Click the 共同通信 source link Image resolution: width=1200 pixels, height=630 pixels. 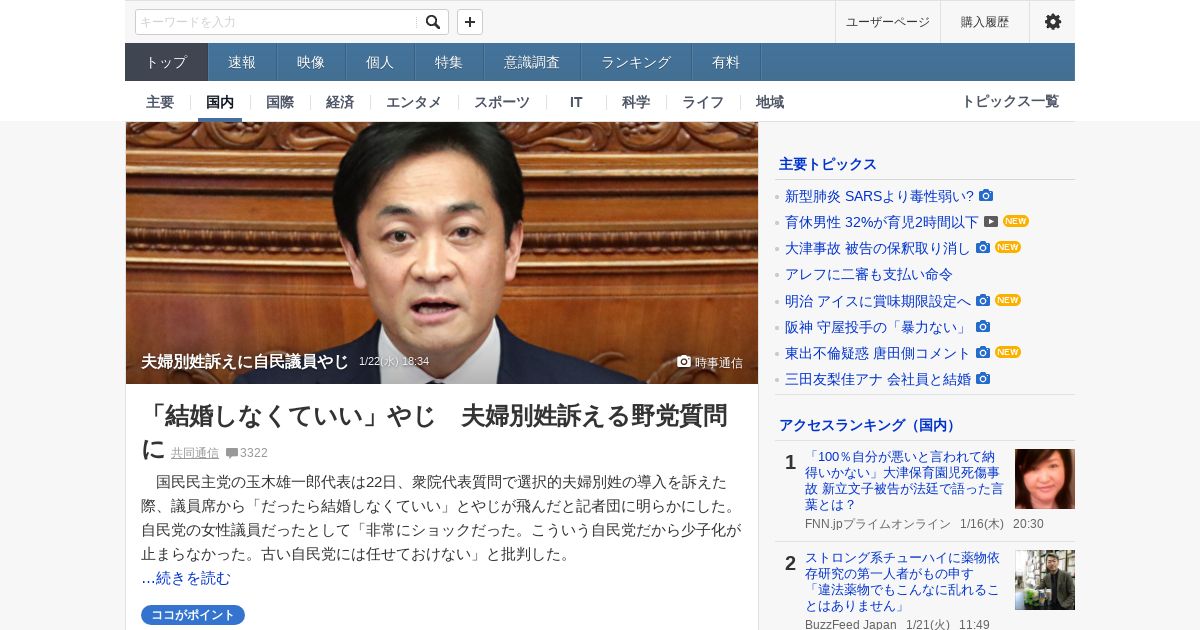(195, 453)
